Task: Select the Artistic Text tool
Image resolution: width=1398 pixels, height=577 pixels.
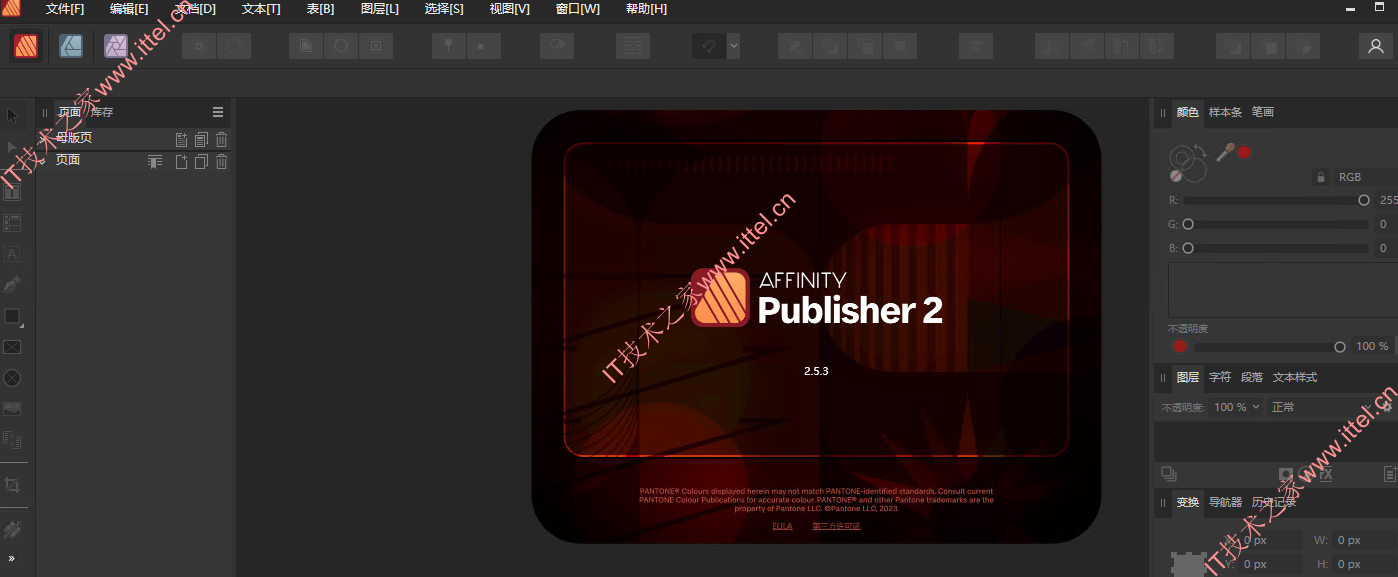Action: [x=13, y=254]
